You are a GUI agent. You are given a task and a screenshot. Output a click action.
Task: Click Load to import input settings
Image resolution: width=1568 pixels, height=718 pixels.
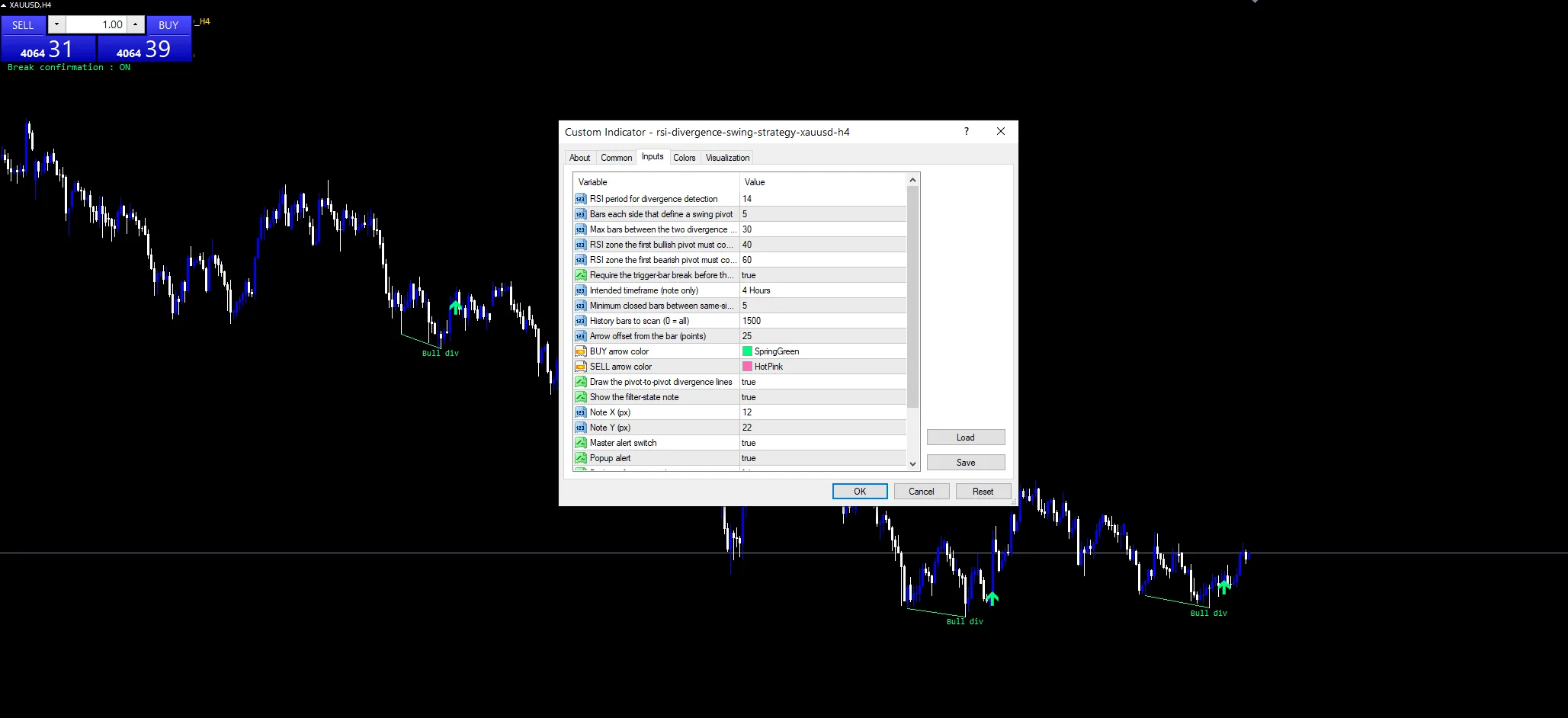[966, 438]
